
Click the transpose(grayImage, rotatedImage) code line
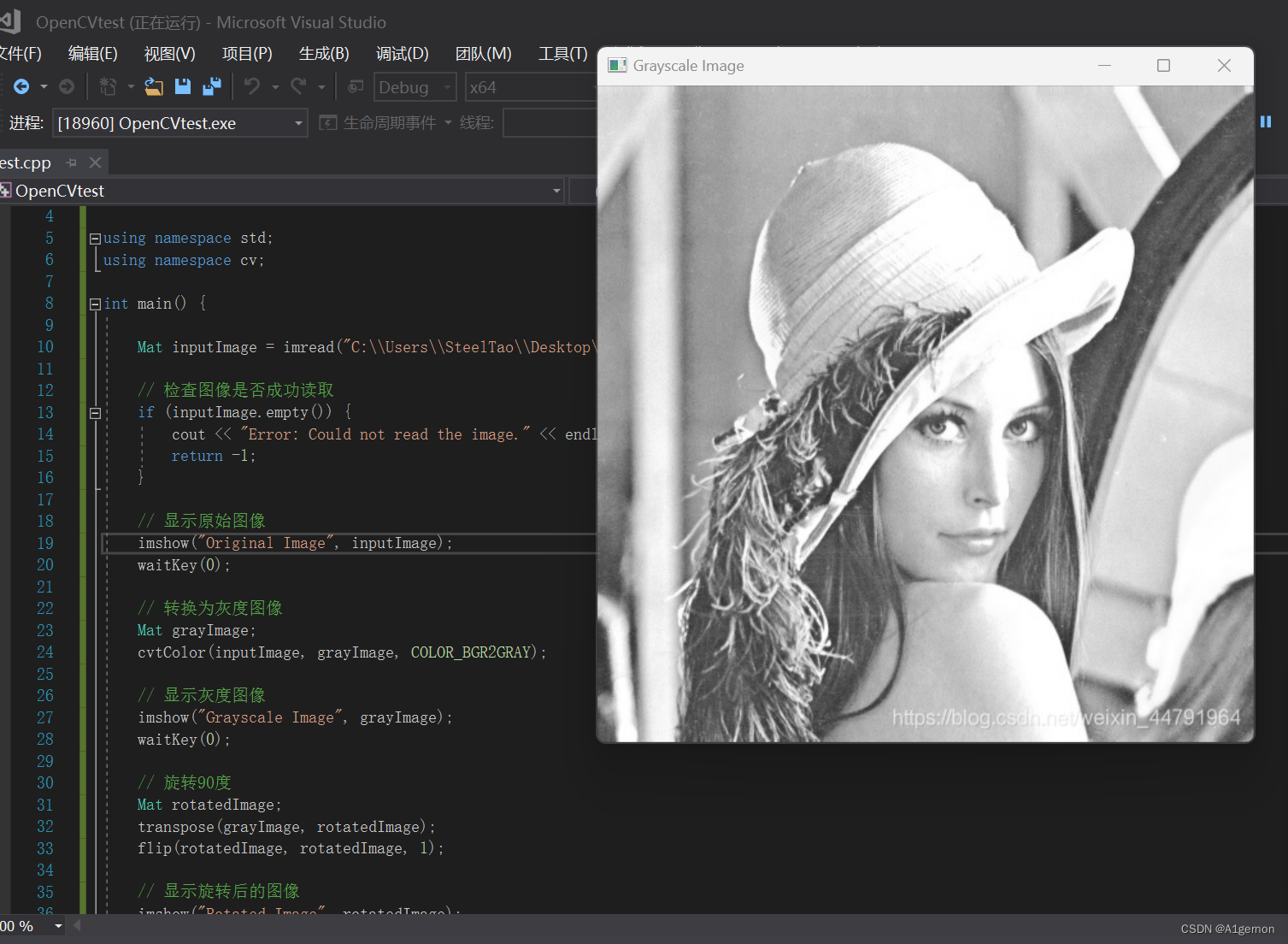point(286,827)
